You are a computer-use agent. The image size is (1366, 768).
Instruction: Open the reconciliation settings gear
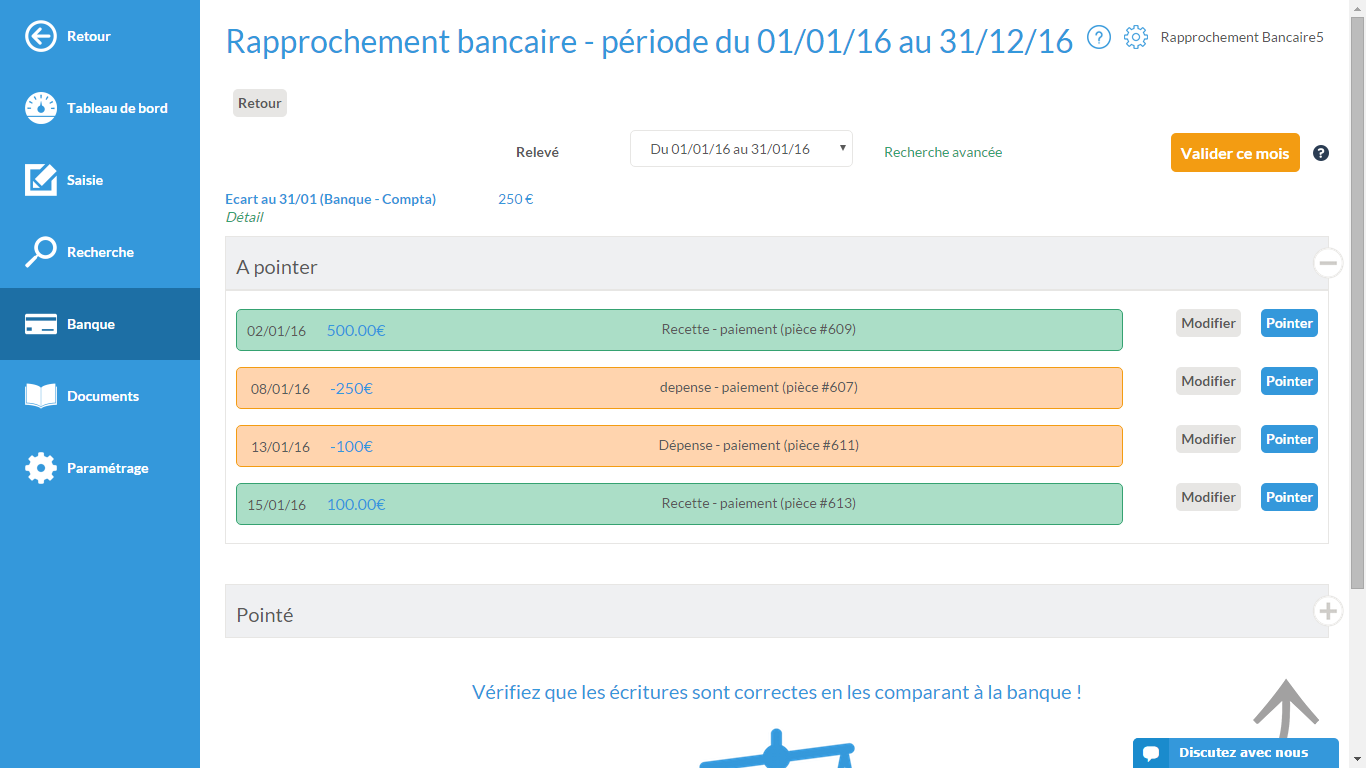[x=1136, y=37]
